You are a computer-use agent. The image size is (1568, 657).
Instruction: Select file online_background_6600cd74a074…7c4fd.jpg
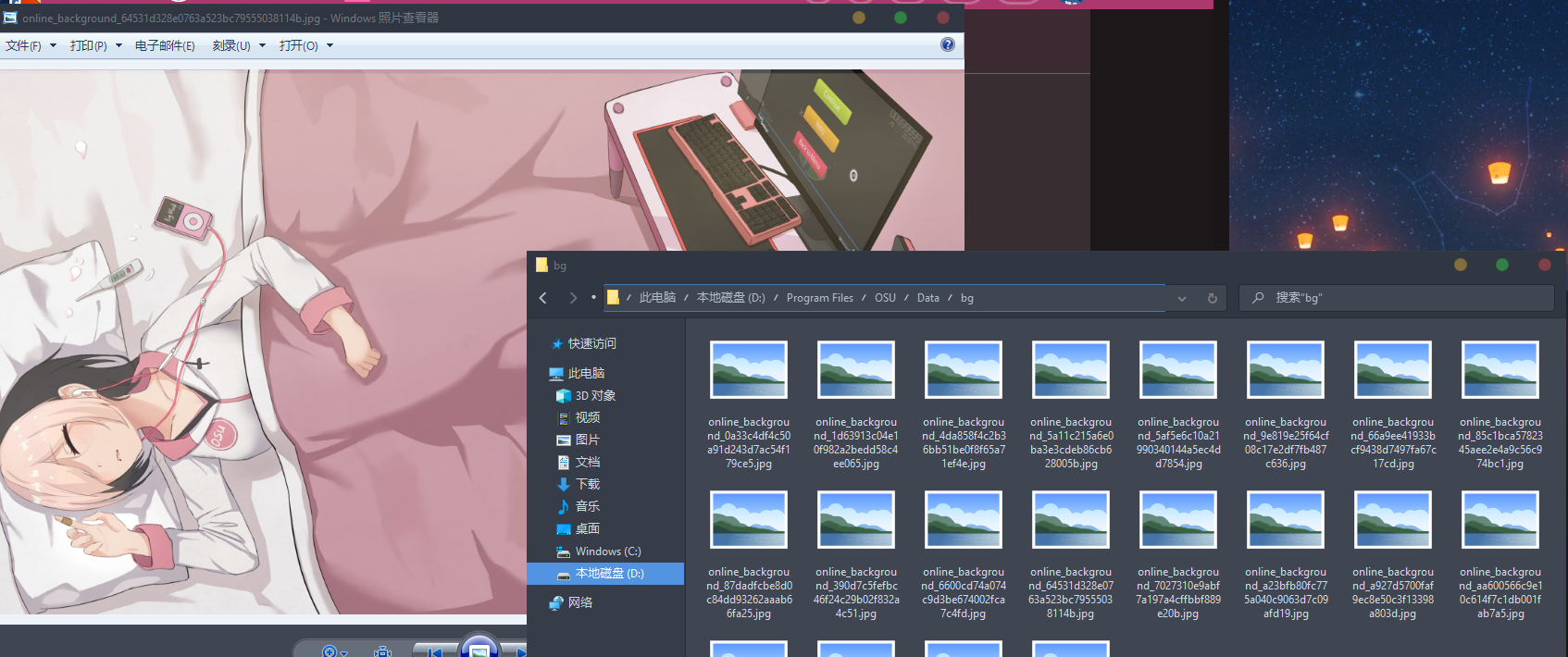(x=964, y=555)
